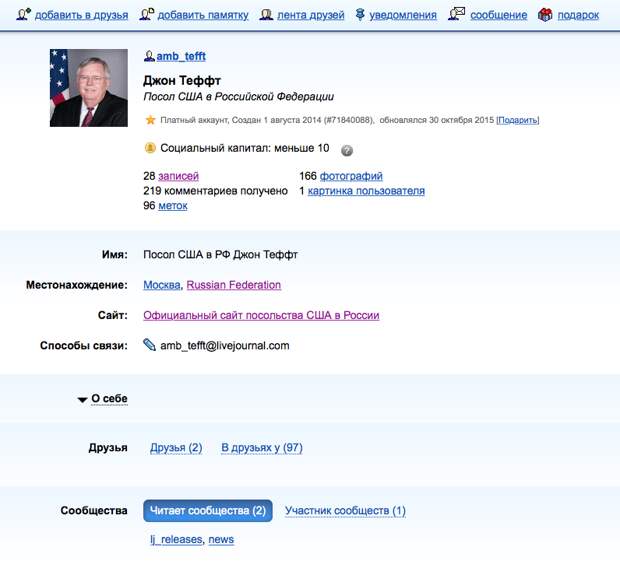
Task: Click the friends feed icon beside 'лента друзей'
Action: (x=266, y=15)
